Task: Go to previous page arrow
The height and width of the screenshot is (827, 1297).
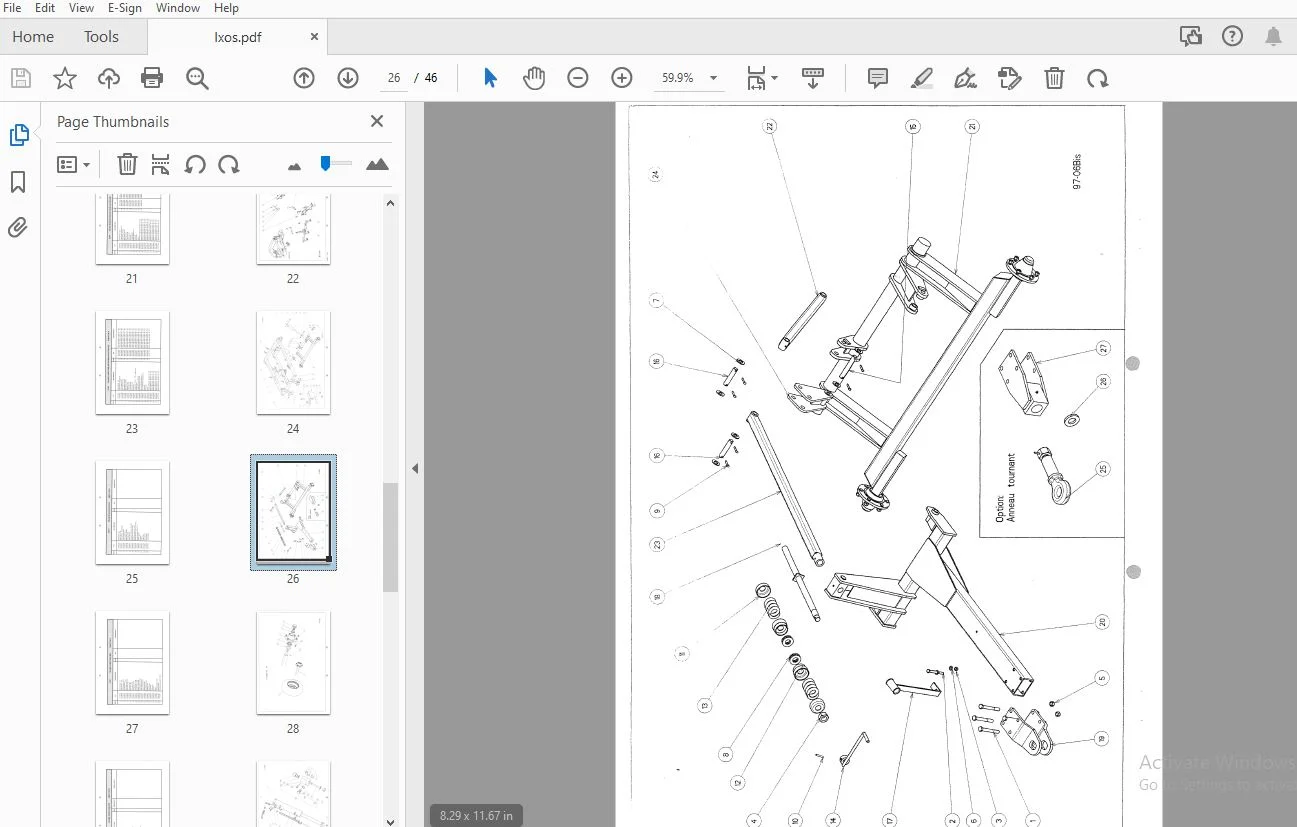Action: coord(304,78)
